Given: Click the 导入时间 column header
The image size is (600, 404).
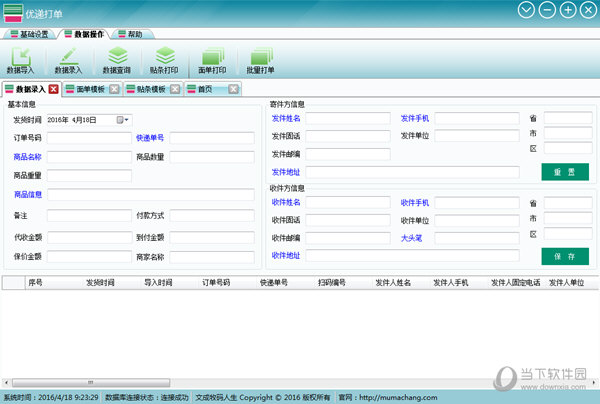Looking at the screenshot, I should [158, 283].
